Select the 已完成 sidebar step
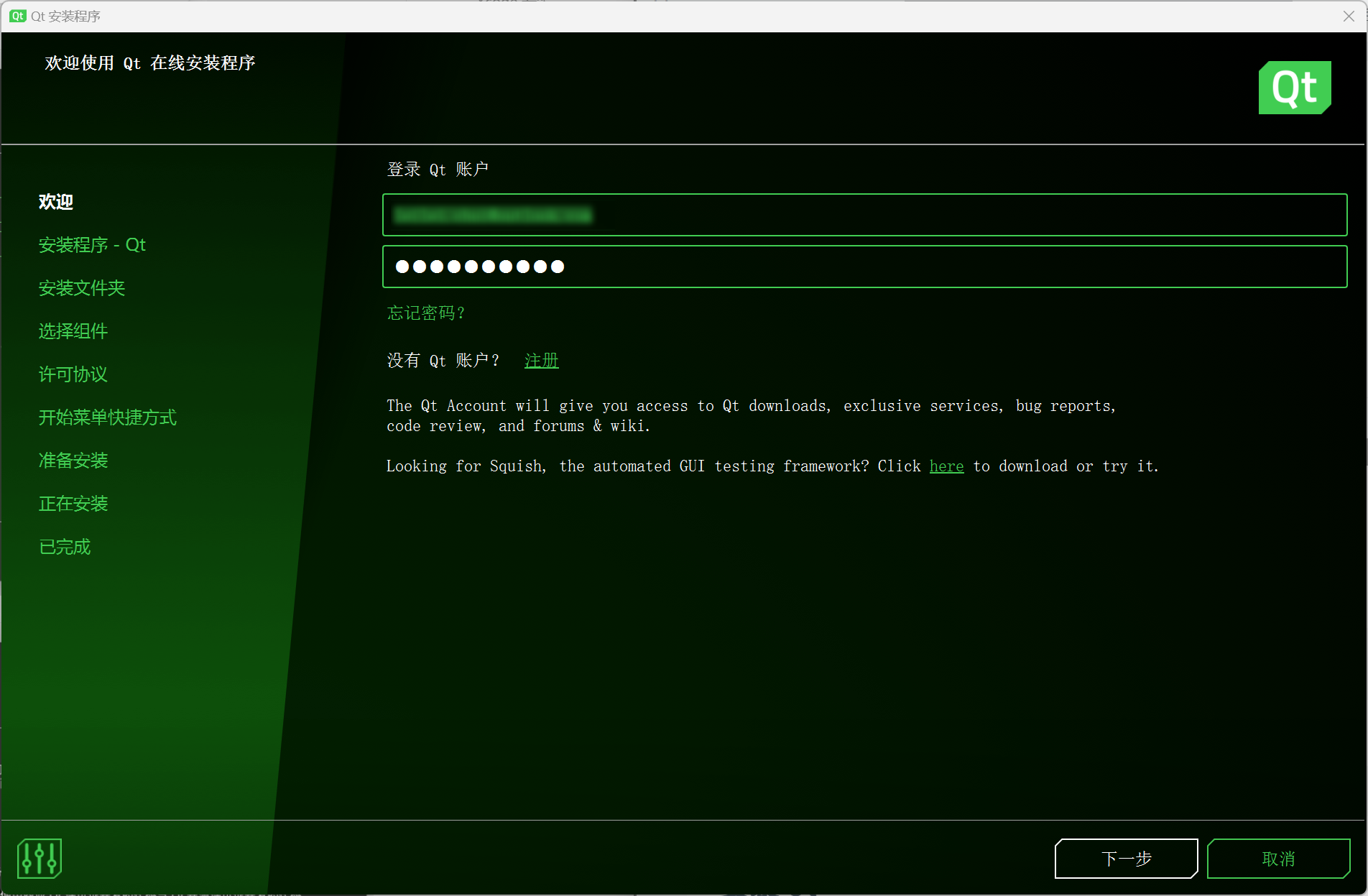1368x896 pixels. 65,547
